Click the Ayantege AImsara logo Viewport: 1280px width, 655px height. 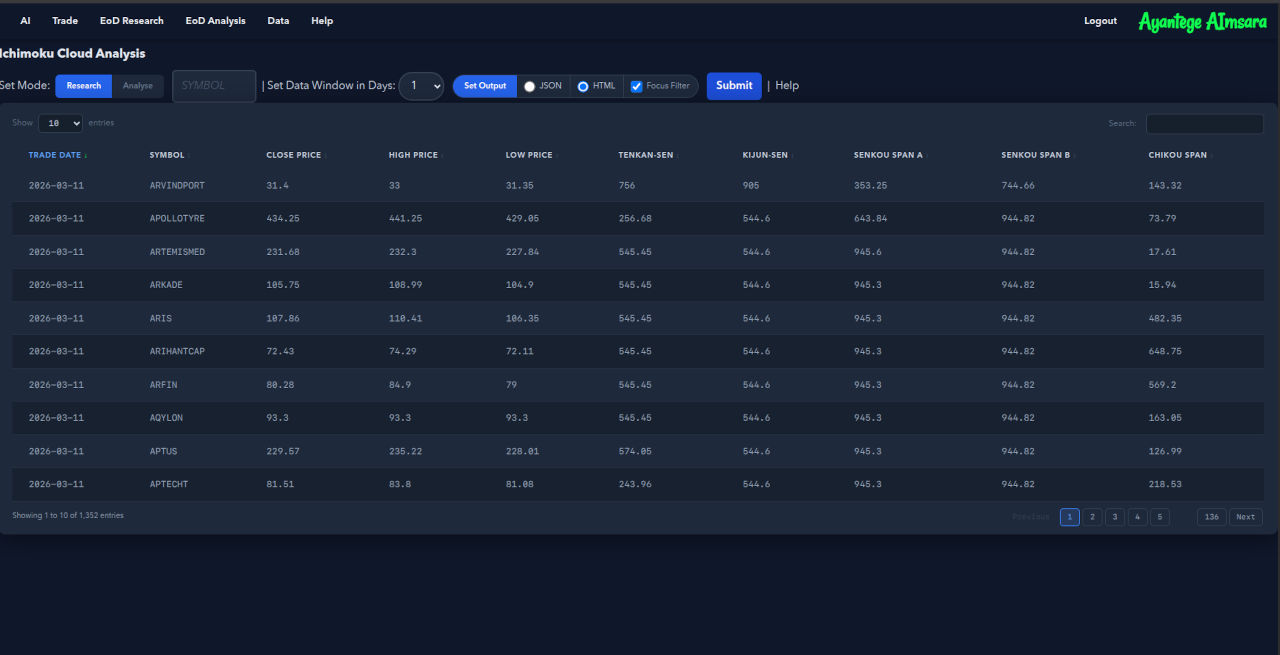1202,20
